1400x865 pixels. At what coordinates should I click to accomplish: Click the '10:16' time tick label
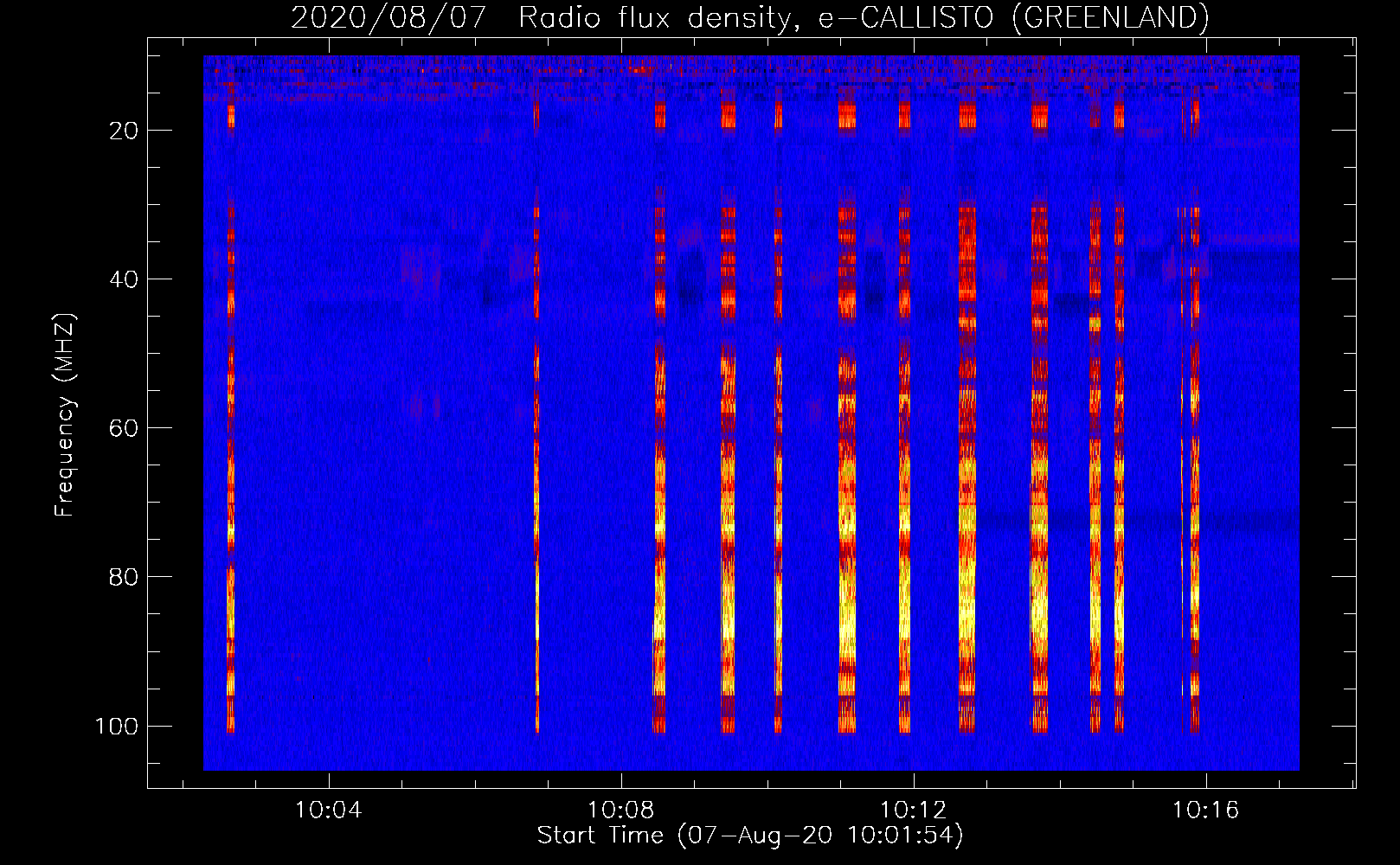pyautogui.click(x=1205, y=811)
